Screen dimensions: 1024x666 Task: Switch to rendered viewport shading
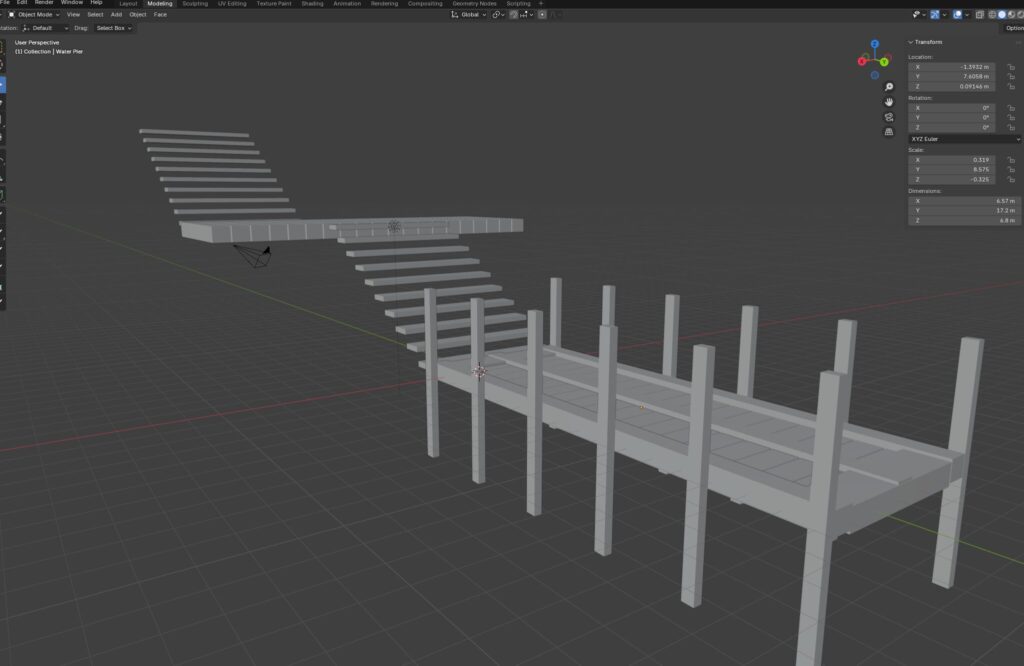pos(1019,14)
